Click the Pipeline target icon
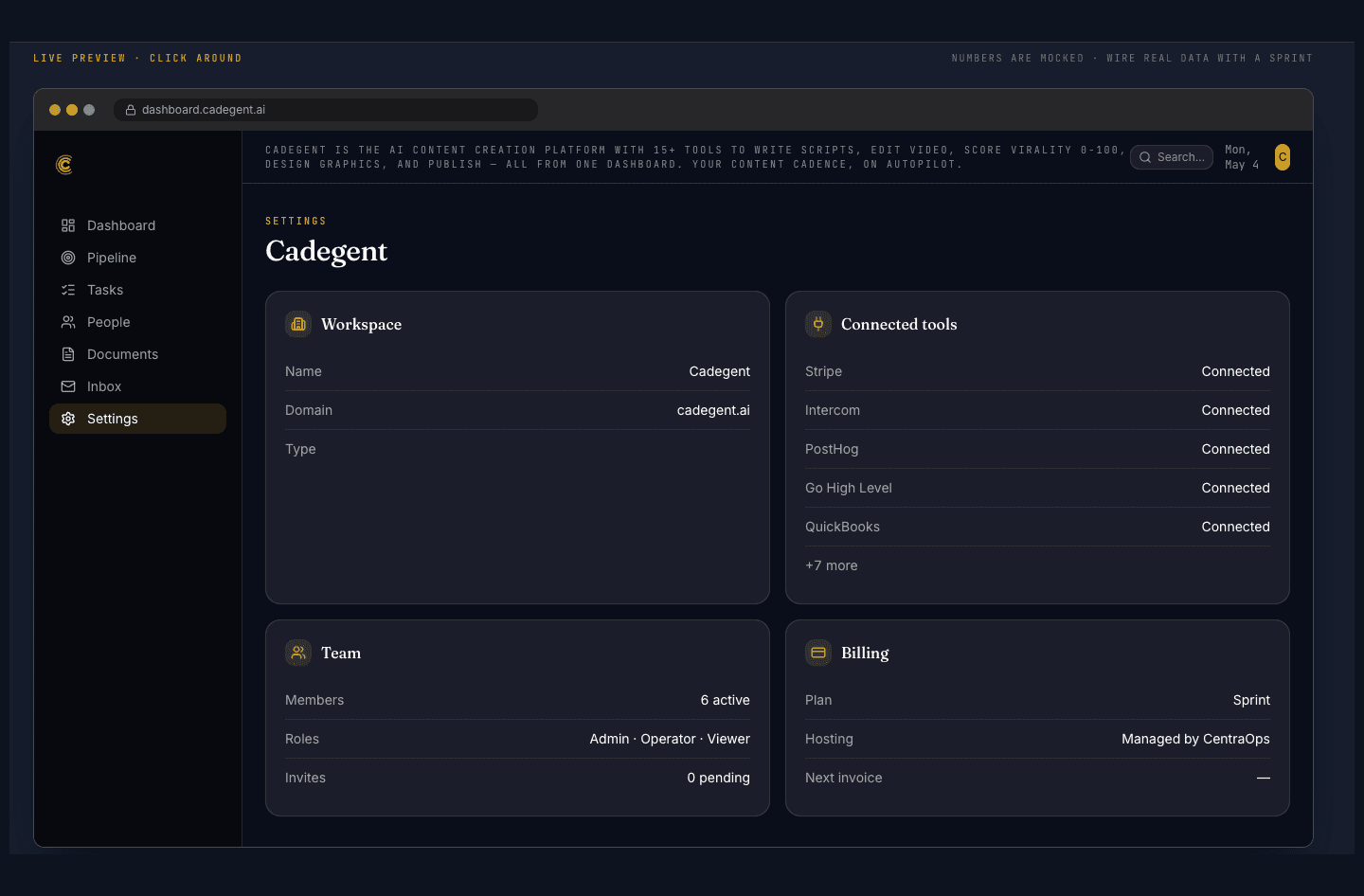Image resolution: width=1364 pixels, height=896 pixels. (x=68, y=258)
